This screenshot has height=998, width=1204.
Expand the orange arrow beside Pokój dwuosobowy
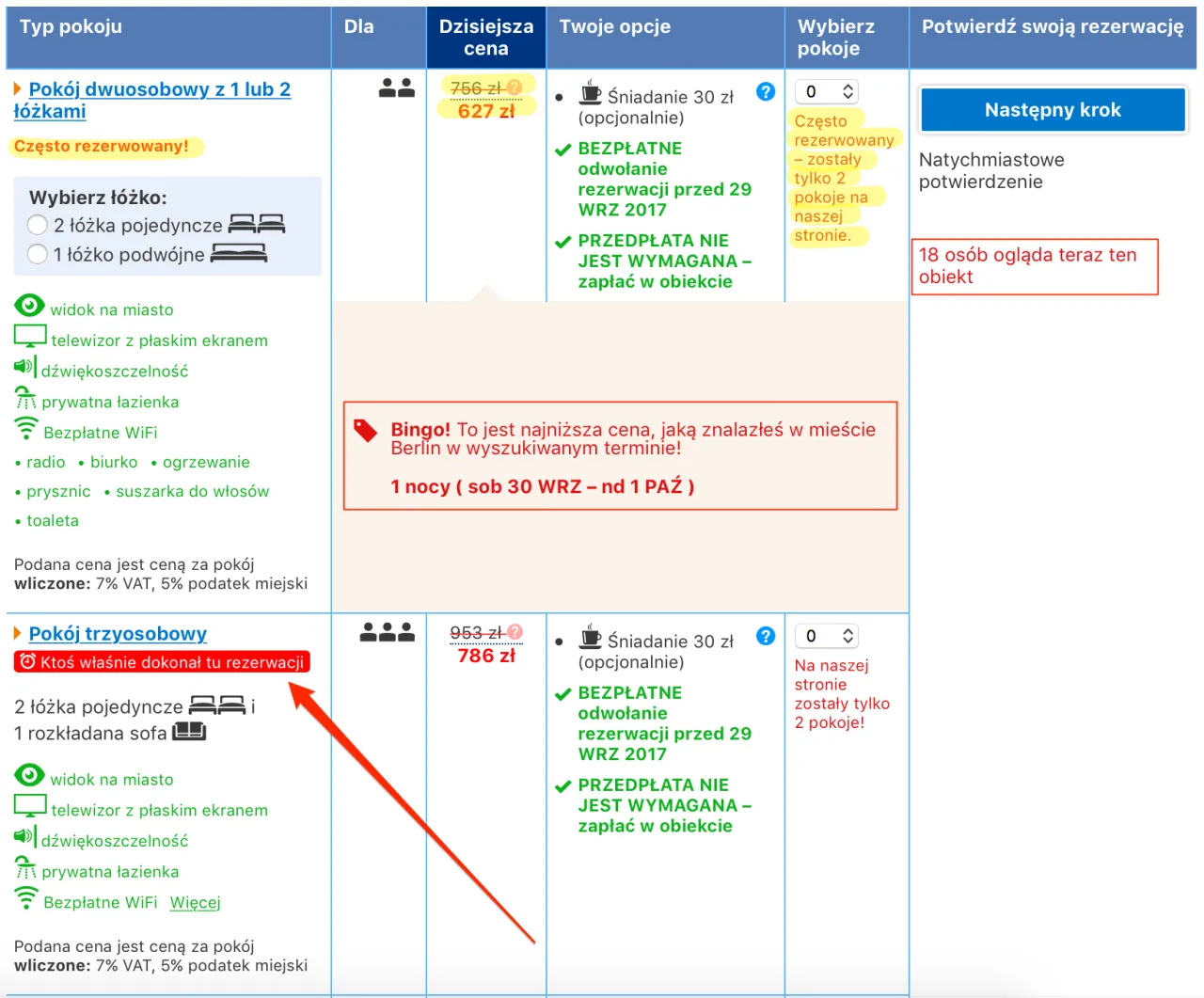point(18,89)
